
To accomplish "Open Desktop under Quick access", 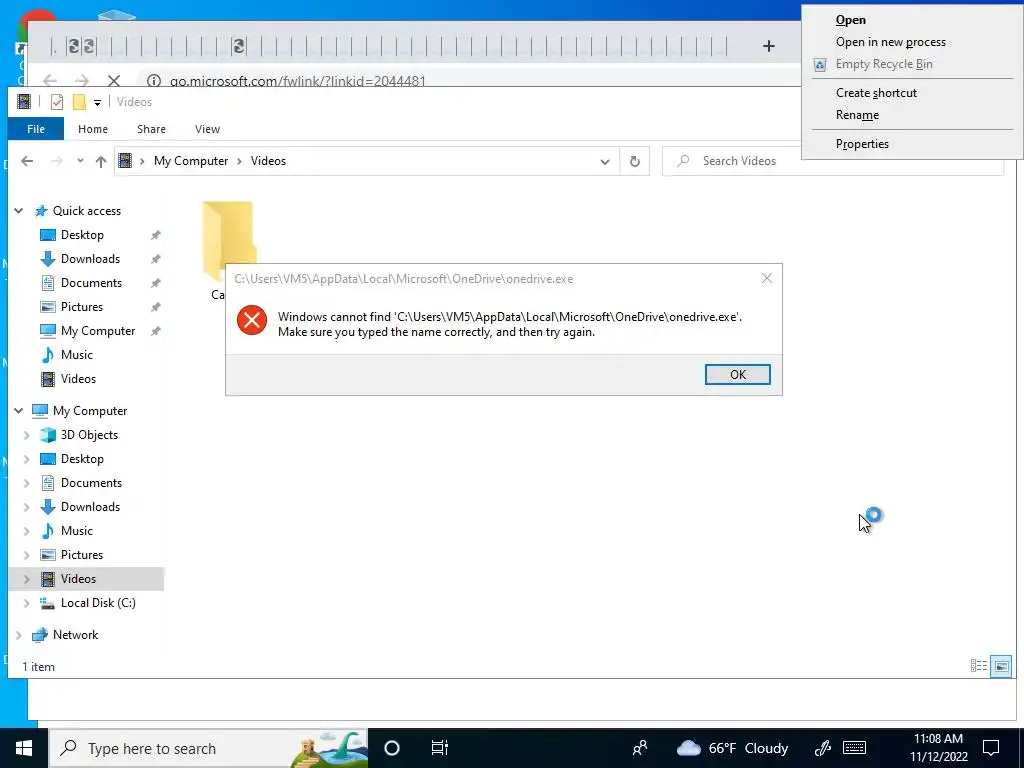I will click(x=82, y=235).
